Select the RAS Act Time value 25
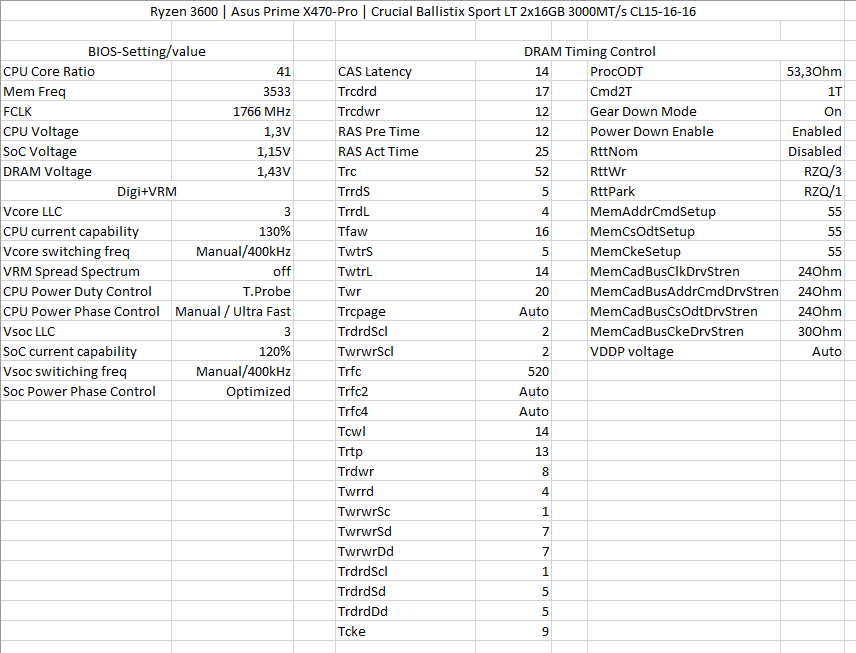The image size is (856, 653). click(513, 151)
